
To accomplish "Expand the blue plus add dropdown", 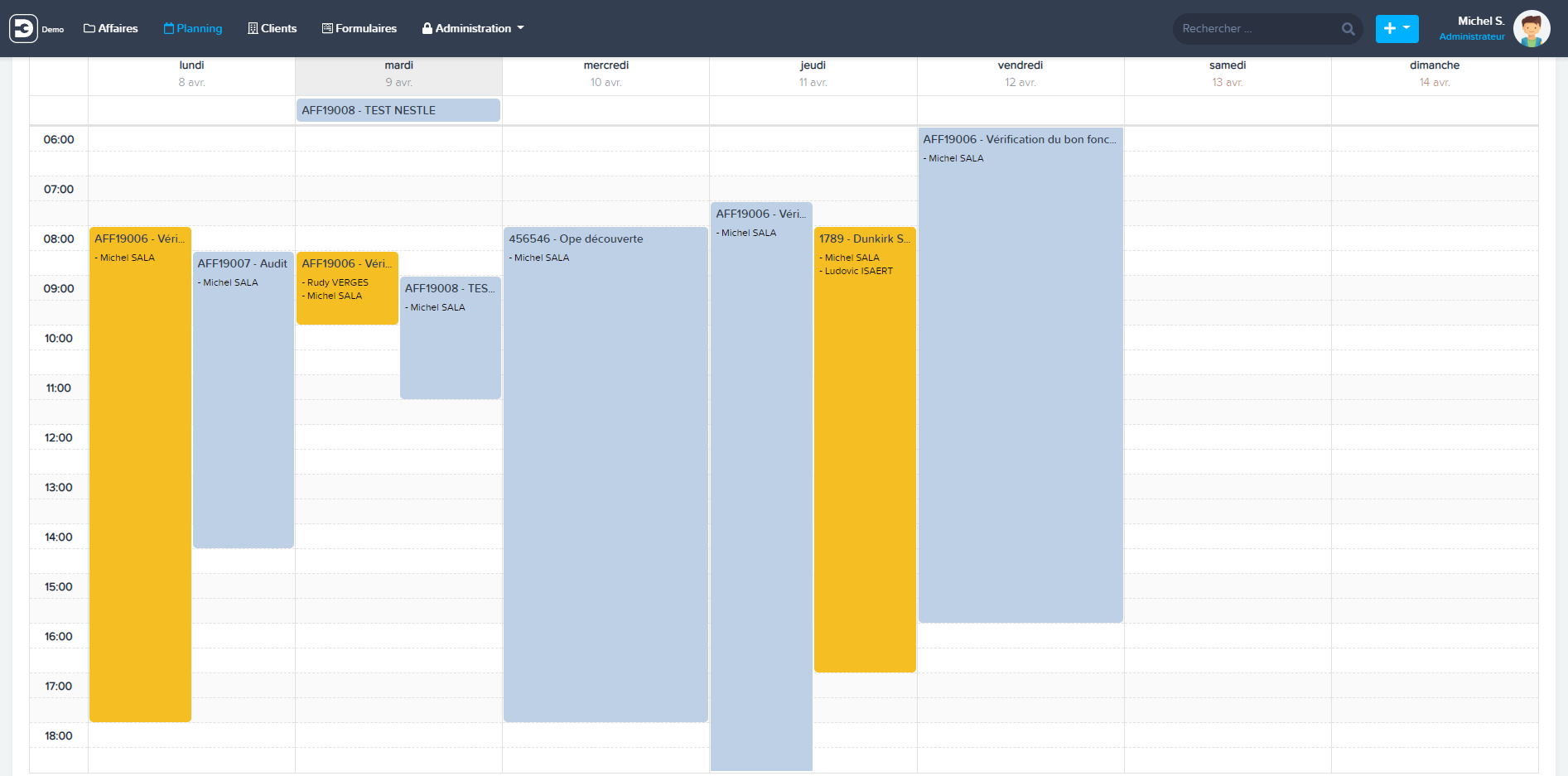I will (x=1397, y=28).
